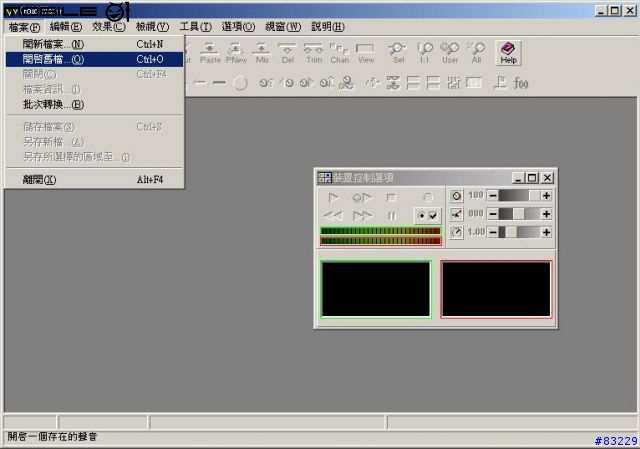This screenshot has height=449, width=640.
Task: Click the red-bordered right visual display
Action: (x=496, y=289)
